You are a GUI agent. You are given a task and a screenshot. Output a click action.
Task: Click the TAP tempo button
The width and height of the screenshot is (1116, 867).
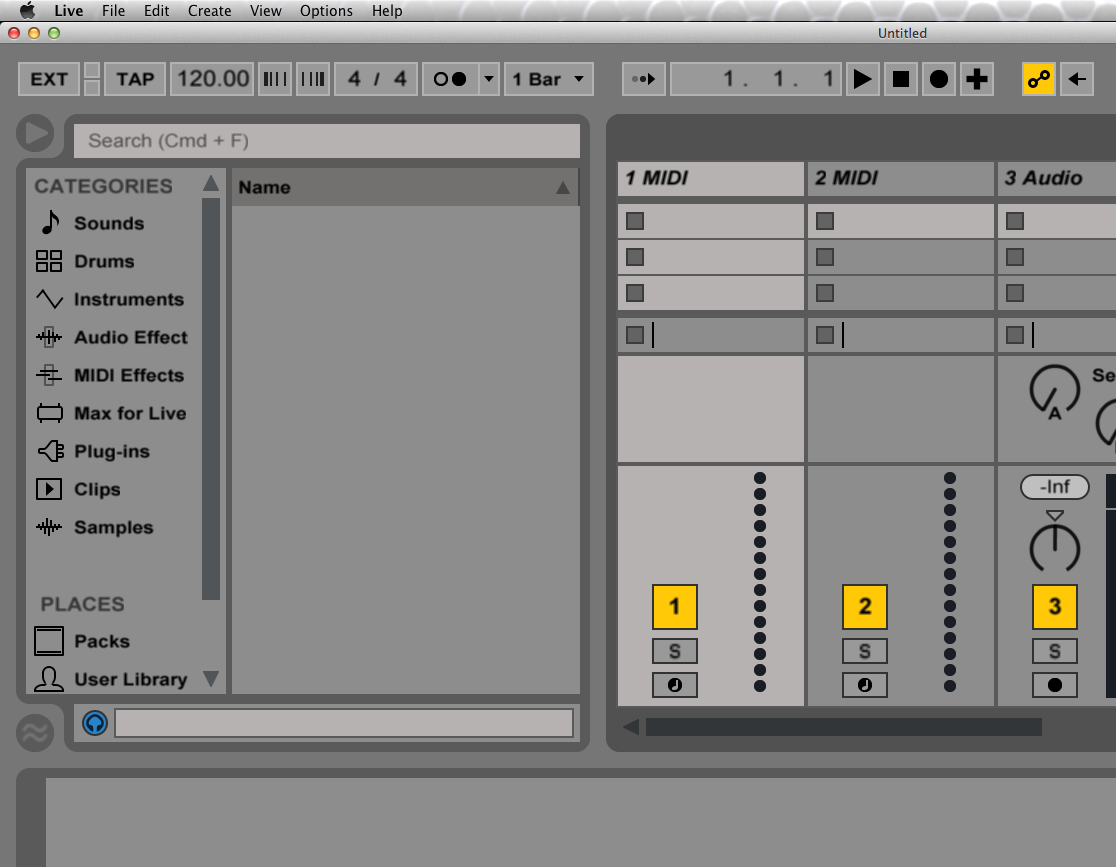click(135, 79)
